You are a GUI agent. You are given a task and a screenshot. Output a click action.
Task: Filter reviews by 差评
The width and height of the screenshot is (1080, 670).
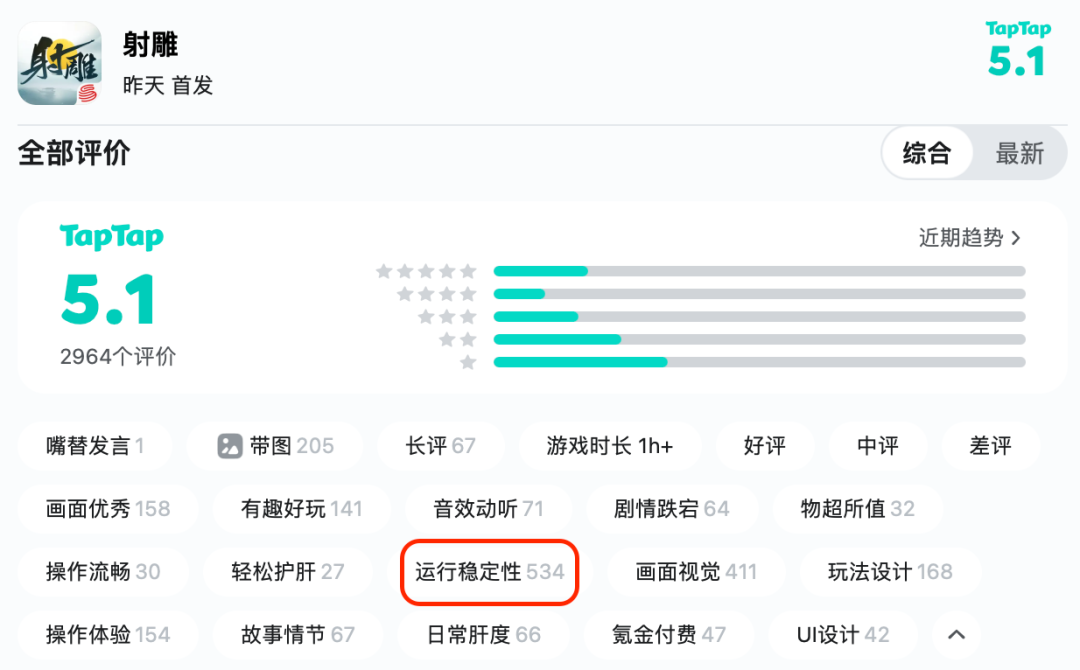click(990, 446)
